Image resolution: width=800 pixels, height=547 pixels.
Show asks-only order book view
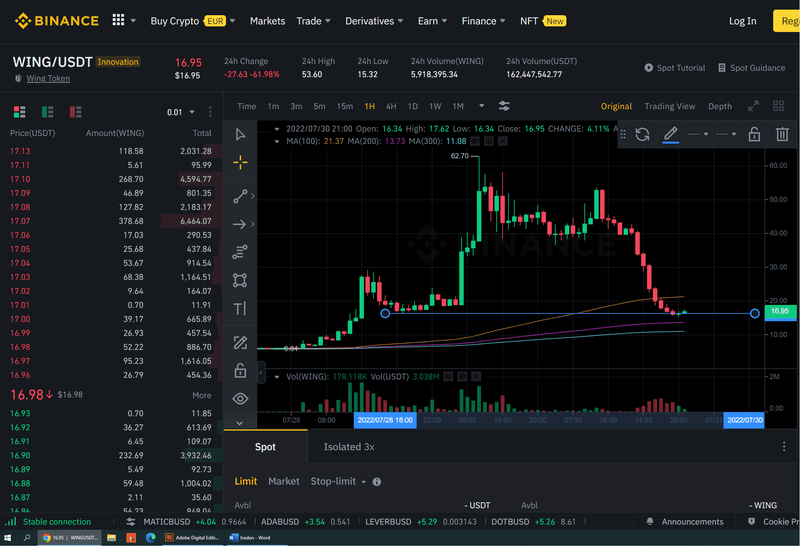[x=76, y=112]
